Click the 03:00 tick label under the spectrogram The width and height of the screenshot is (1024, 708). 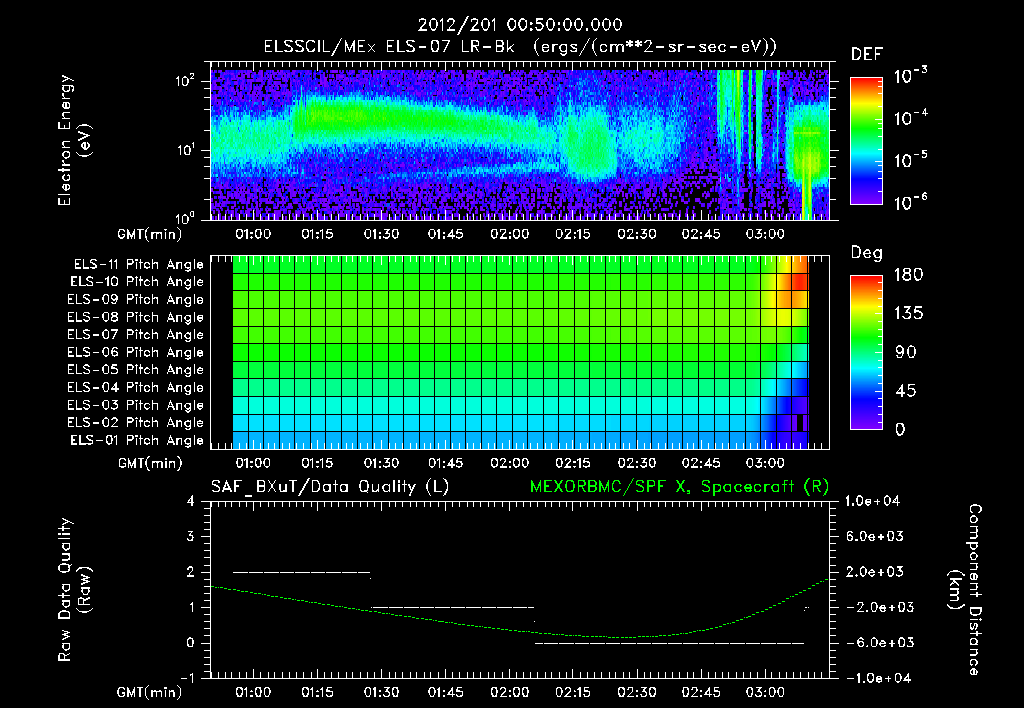click(765, 234)
